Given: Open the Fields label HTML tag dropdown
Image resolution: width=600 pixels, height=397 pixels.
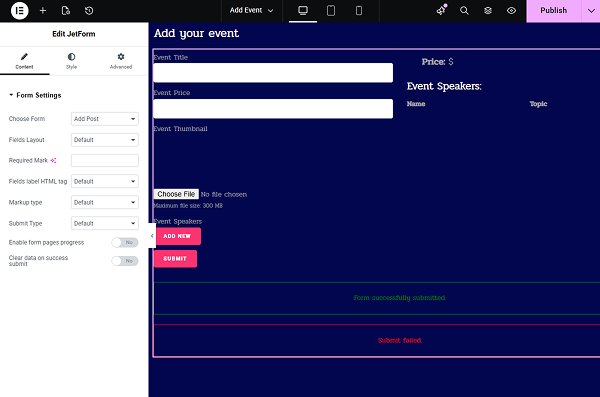Looking at the screenshot, I should [x=104, y=181].
